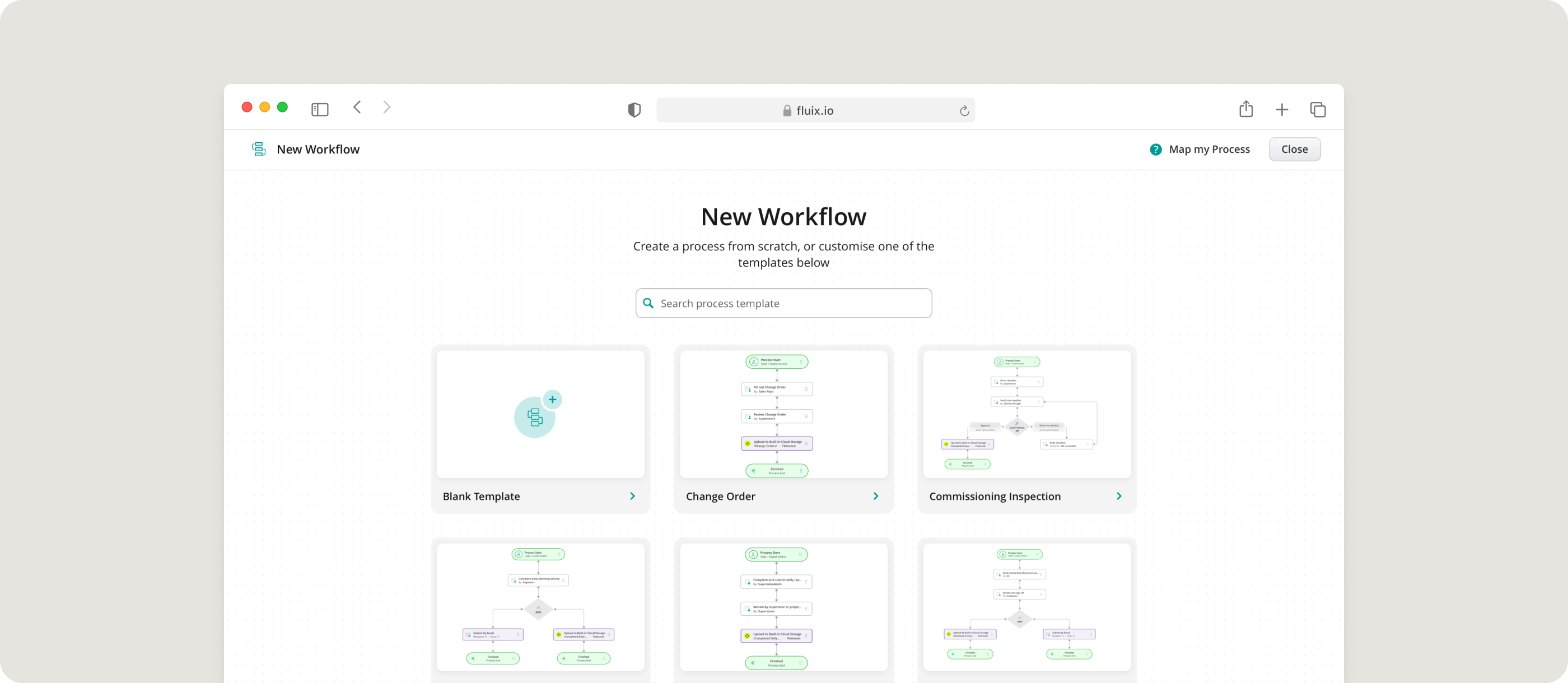Reload the page with refresh icon
The image size is (1568, 683).
(x=964, y=111)
